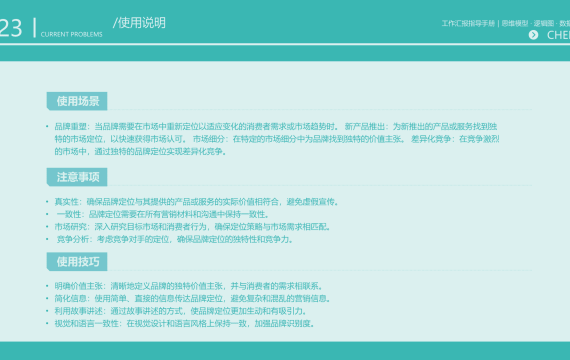Click the 视觉和语言一致性 bullet line
Image resolution: width=570 pixels, height=360 pixels.
(x=185, y=324)
